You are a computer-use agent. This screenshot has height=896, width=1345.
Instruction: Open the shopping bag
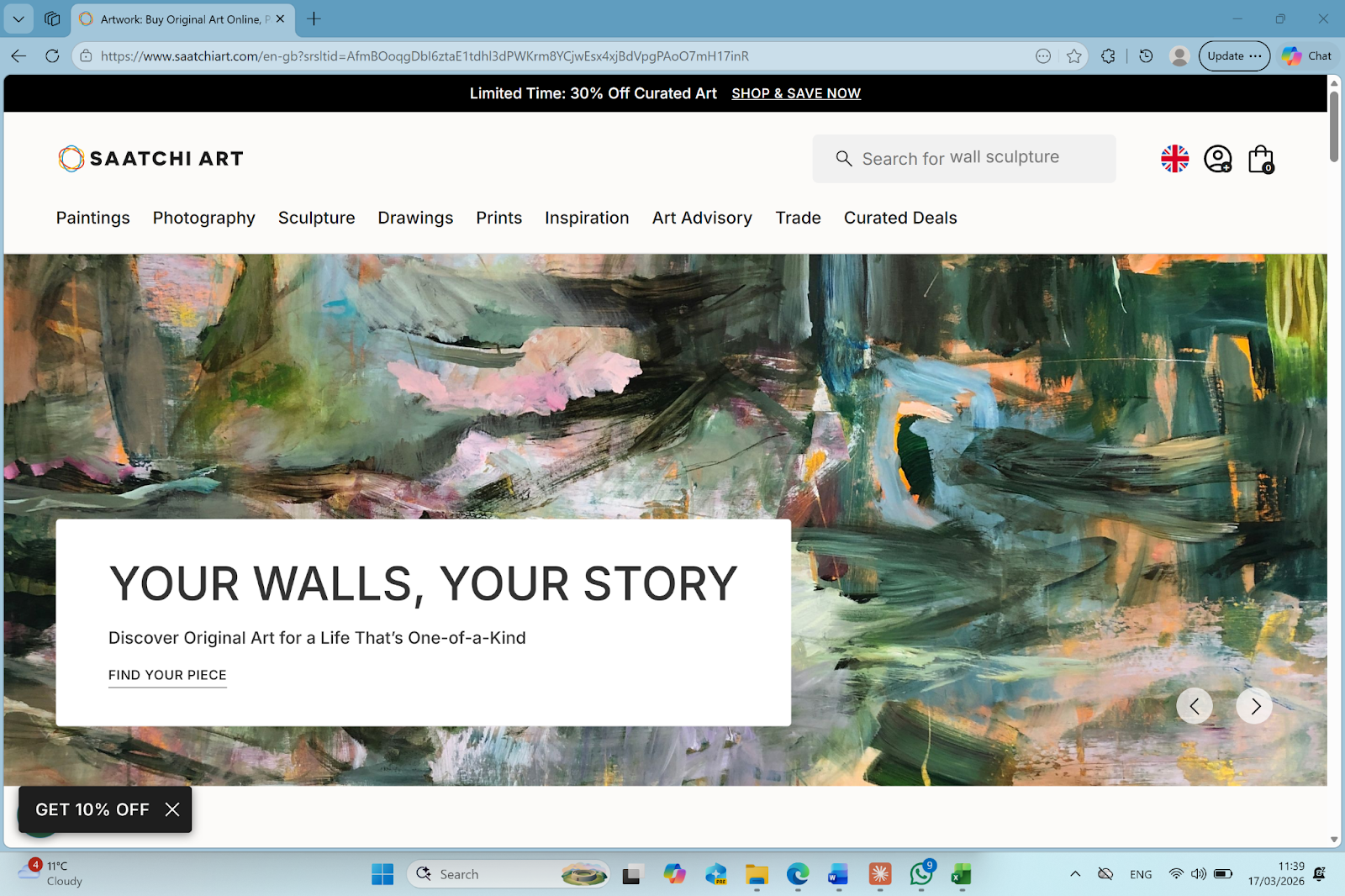(x=1260, y=158)
